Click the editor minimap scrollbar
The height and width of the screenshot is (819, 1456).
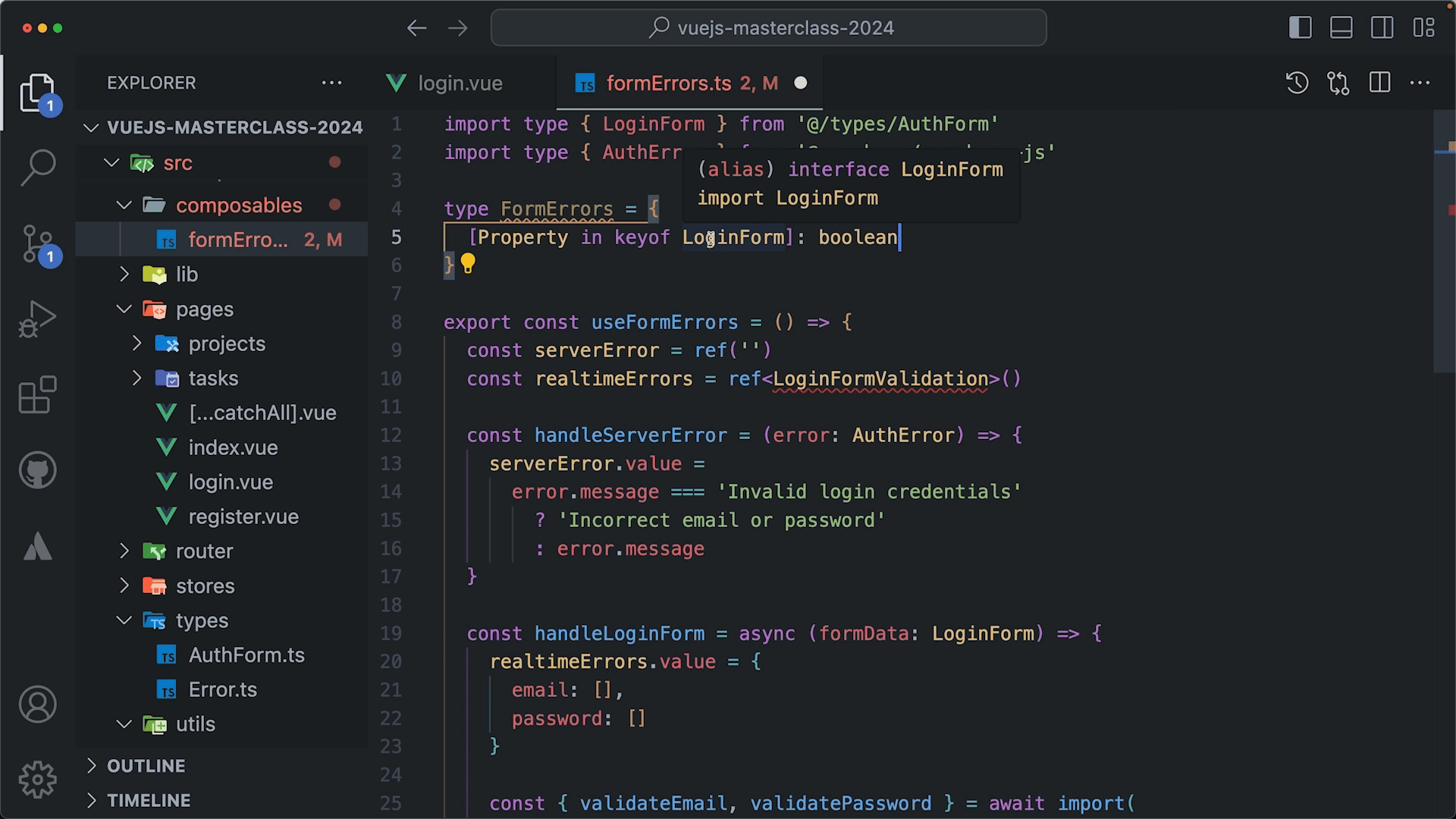click(x=1444, y=243)
